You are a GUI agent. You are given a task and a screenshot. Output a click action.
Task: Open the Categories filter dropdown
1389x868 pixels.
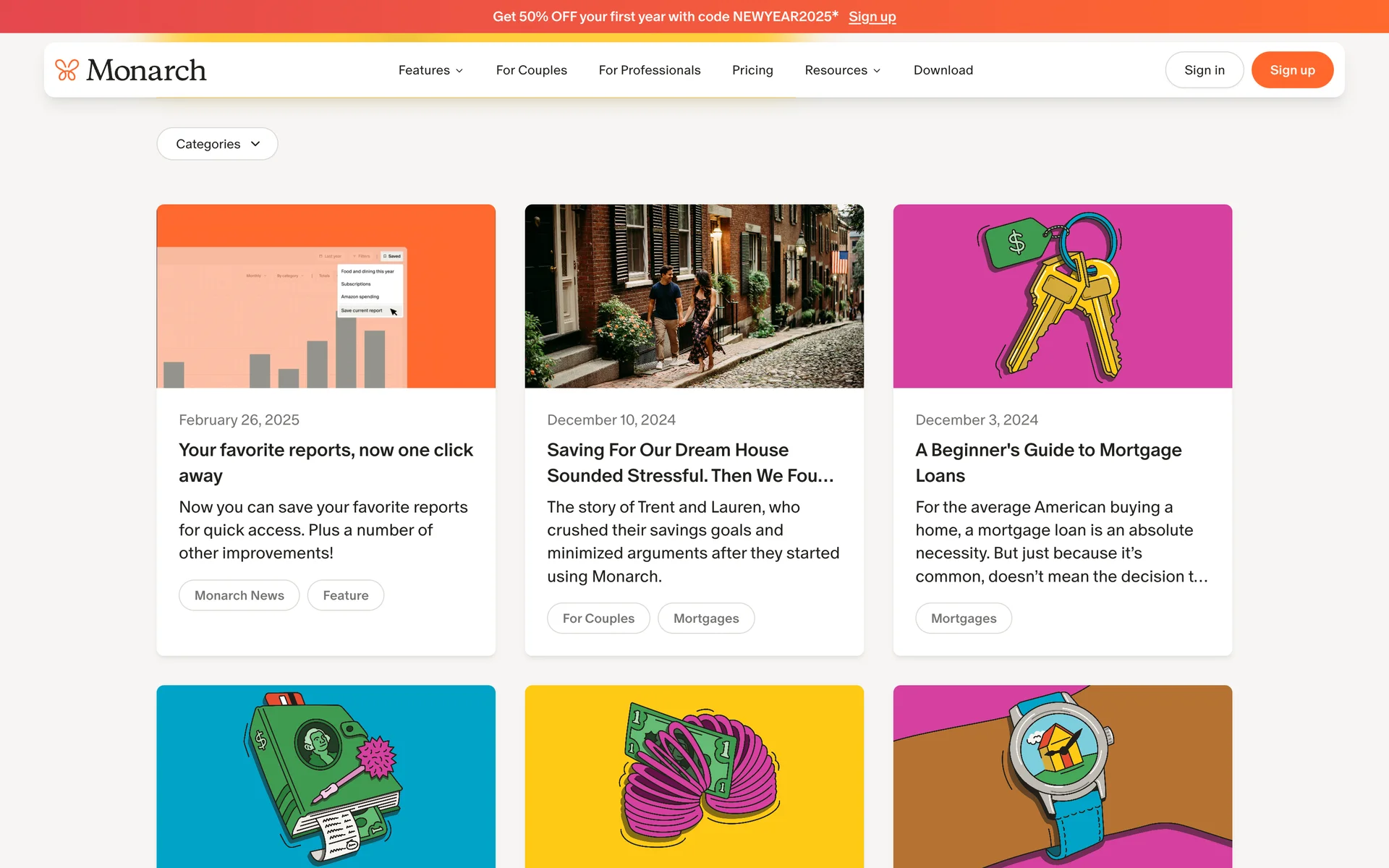217,144
